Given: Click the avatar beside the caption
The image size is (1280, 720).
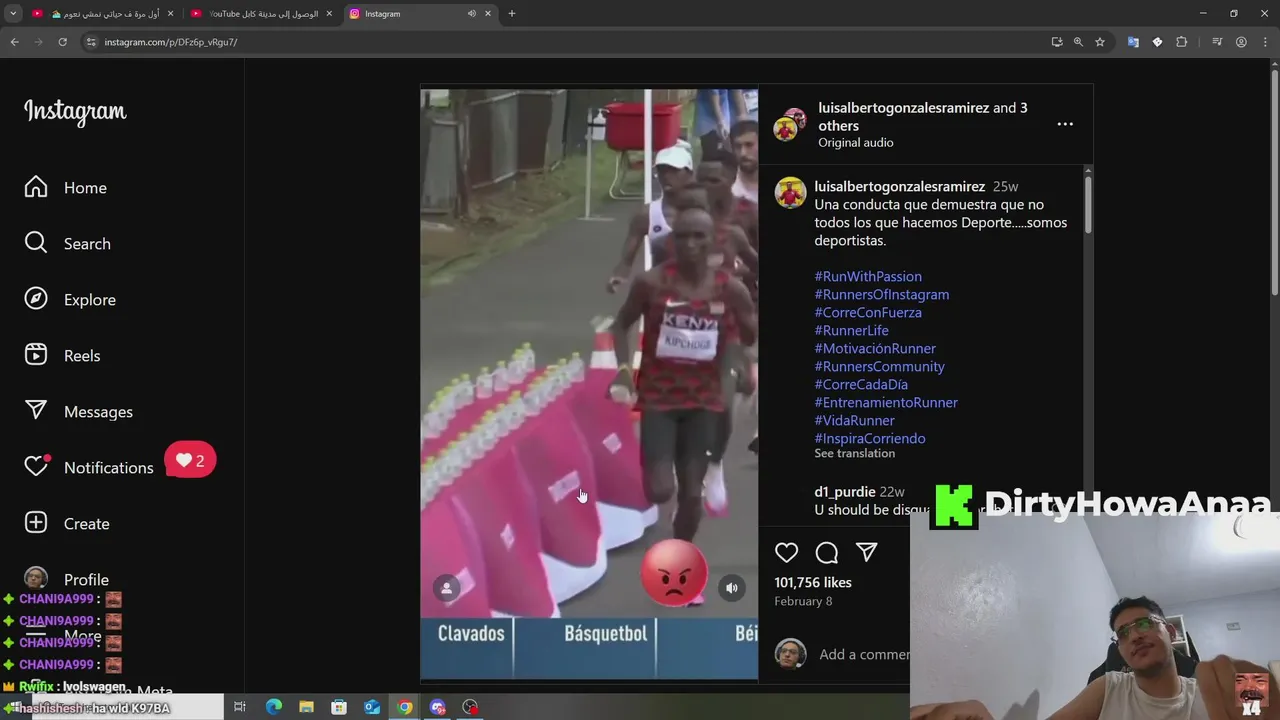Looking at the screenshot, I should [x=790, y=193].
